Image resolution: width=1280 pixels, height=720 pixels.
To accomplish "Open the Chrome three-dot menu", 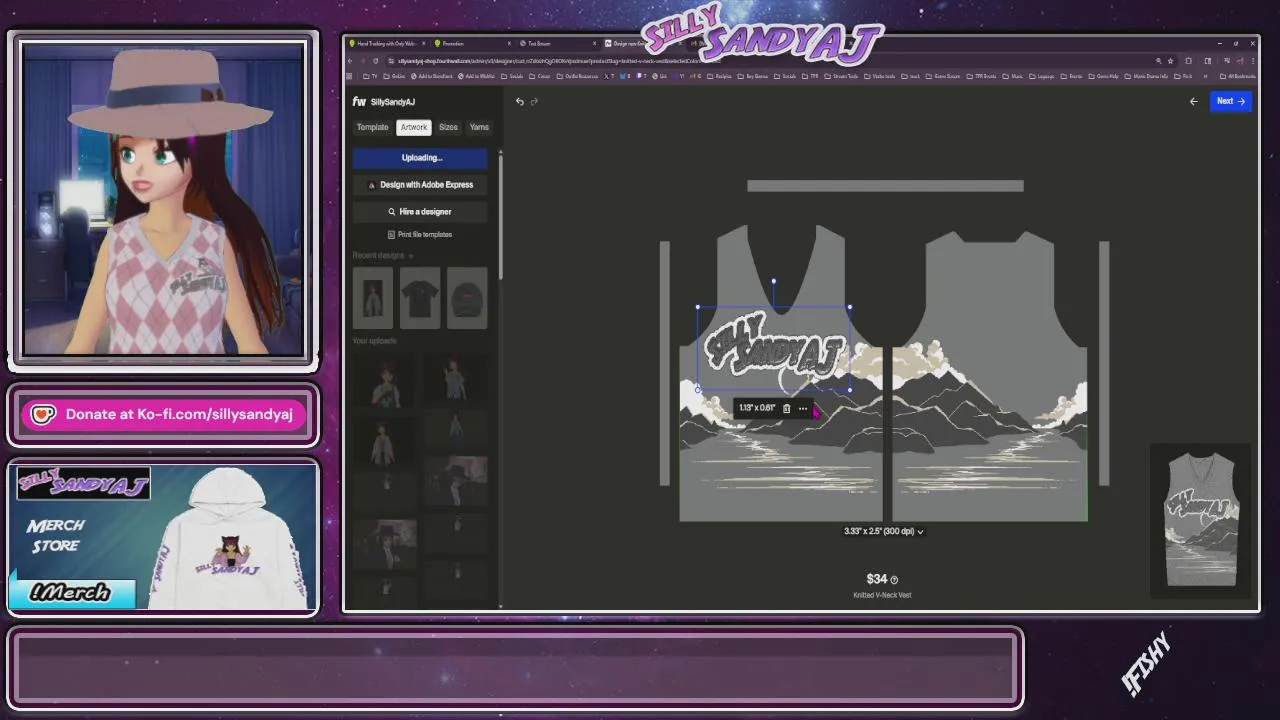I will point(1252,61).
